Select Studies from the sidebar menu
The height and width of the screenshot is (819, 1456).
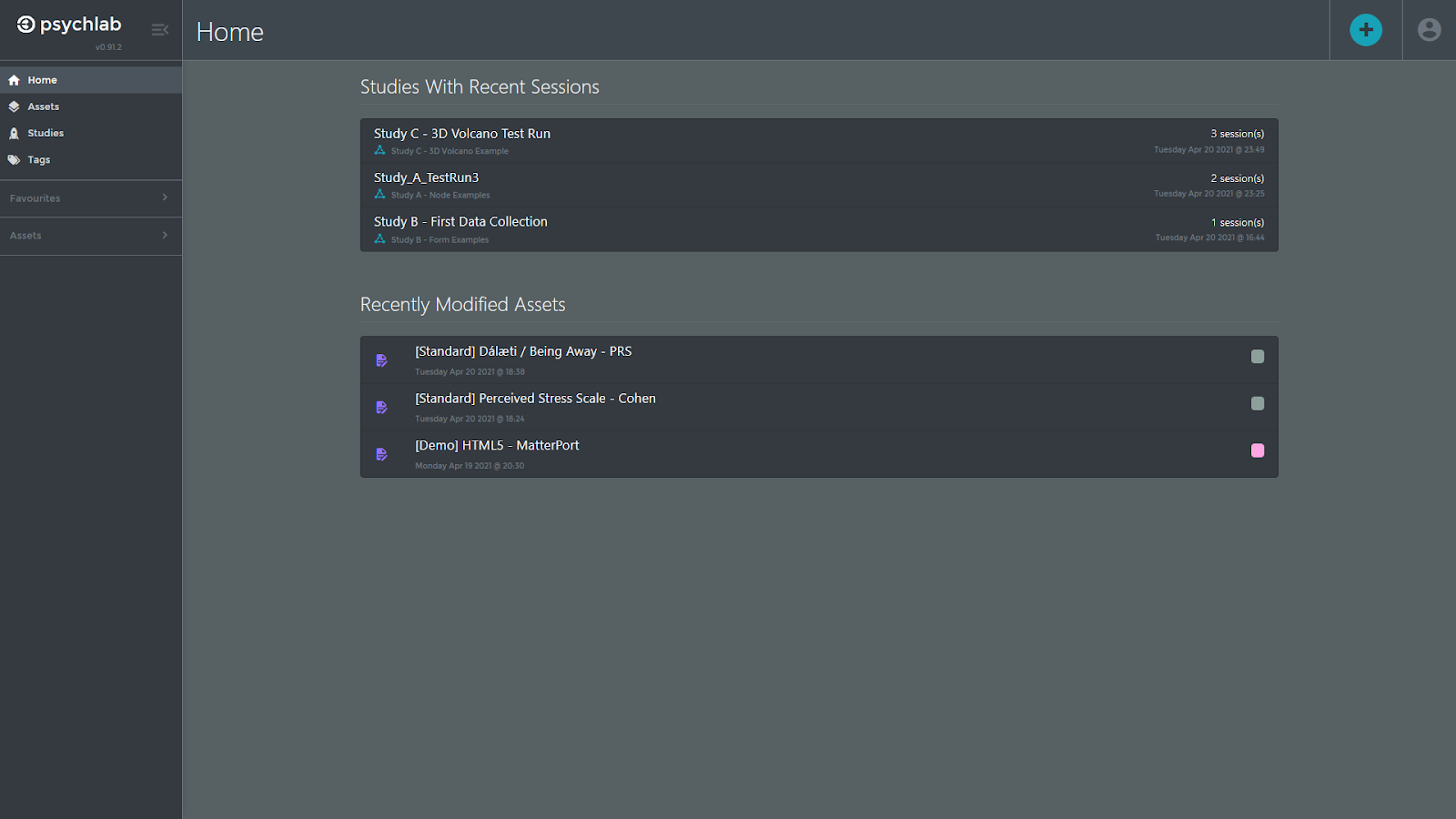[x=45, y=133]
